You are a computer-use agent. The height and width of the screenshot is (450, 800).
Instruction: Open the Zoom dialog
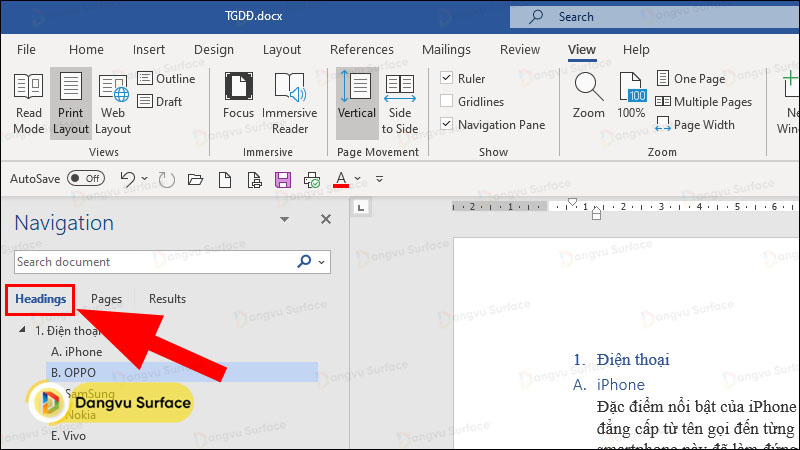point(588,96)
